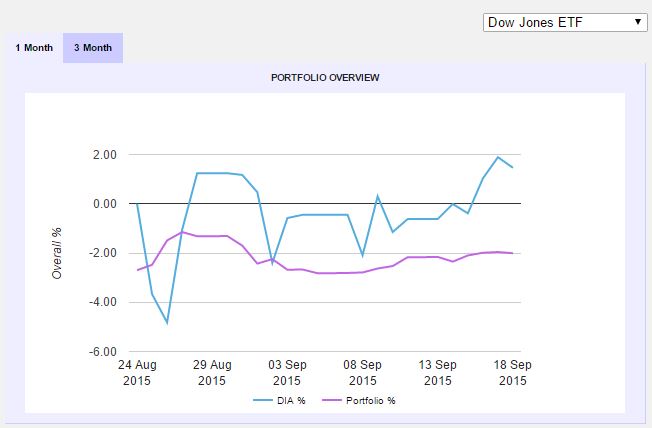Select the 29 Aug 2015 axis label

tap(212, 373)
